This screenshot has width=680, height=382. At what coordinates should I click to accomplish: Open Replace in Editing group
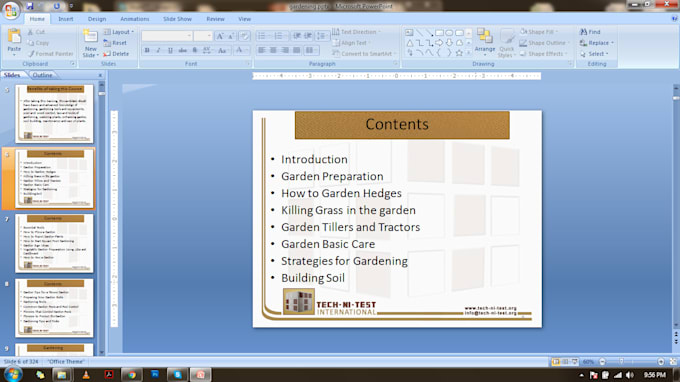pos(597,43)
